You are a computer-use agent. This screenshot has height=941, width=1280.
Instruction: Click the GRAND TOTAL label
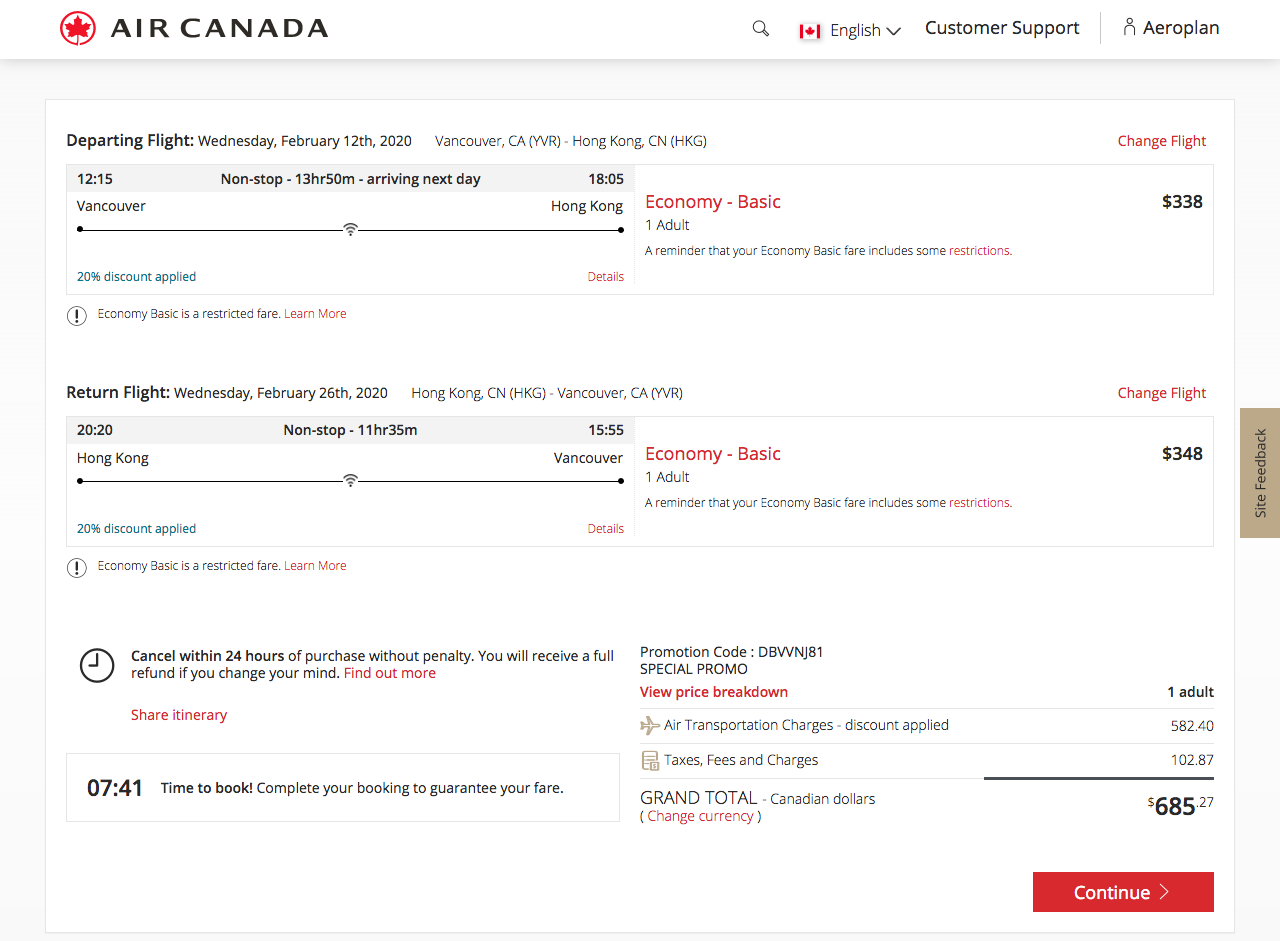tap(699, 798)
